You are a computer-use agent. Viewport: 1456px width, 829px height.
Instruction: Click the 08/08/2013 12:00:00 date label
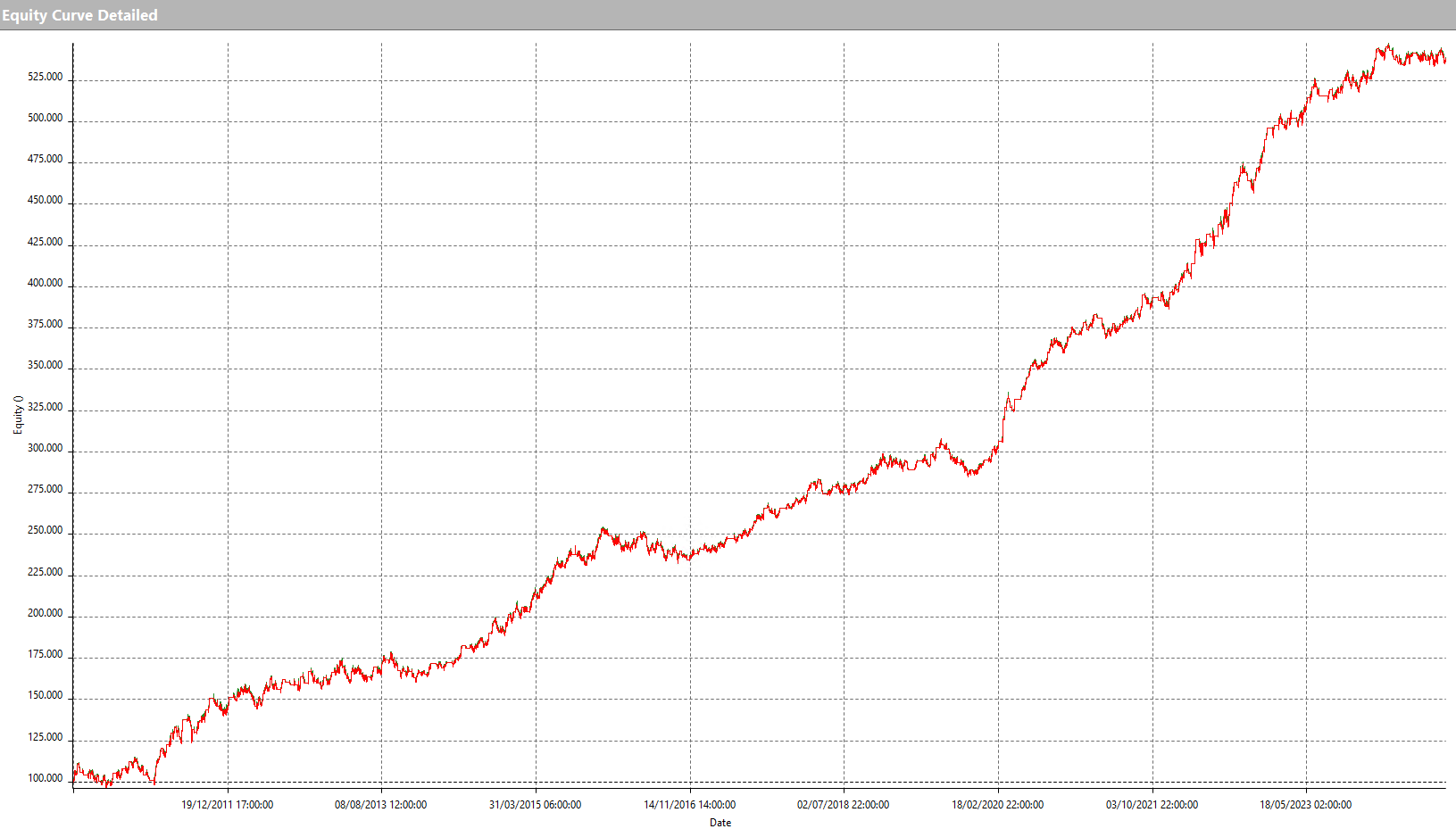click(x=381, y=804)
